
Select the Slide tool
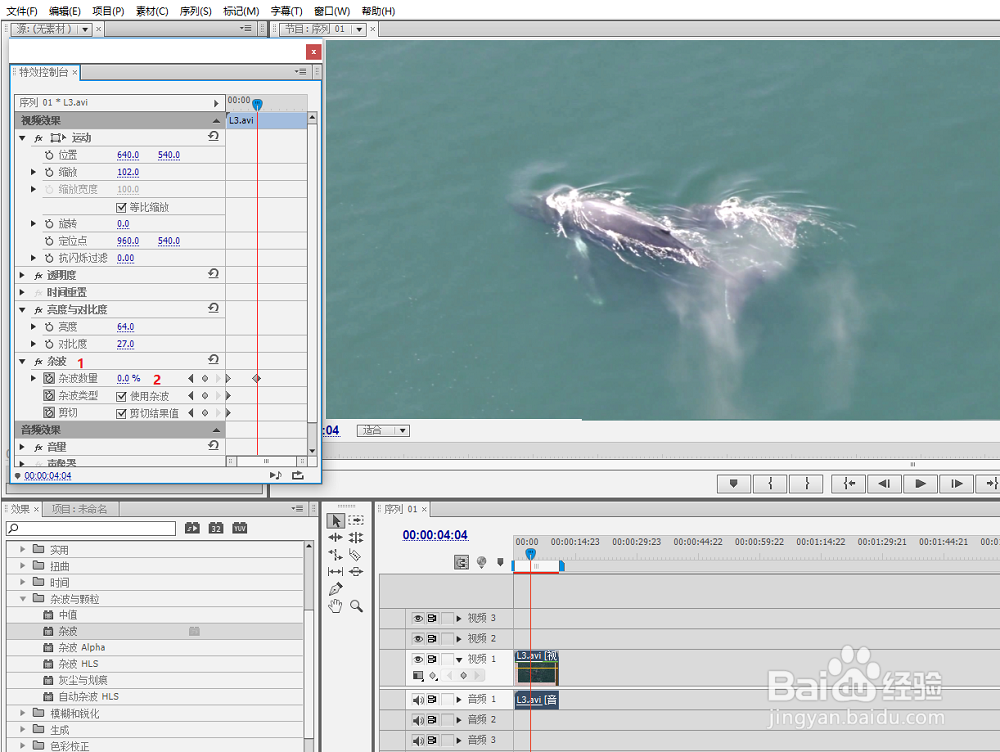[x=356, y=571]
